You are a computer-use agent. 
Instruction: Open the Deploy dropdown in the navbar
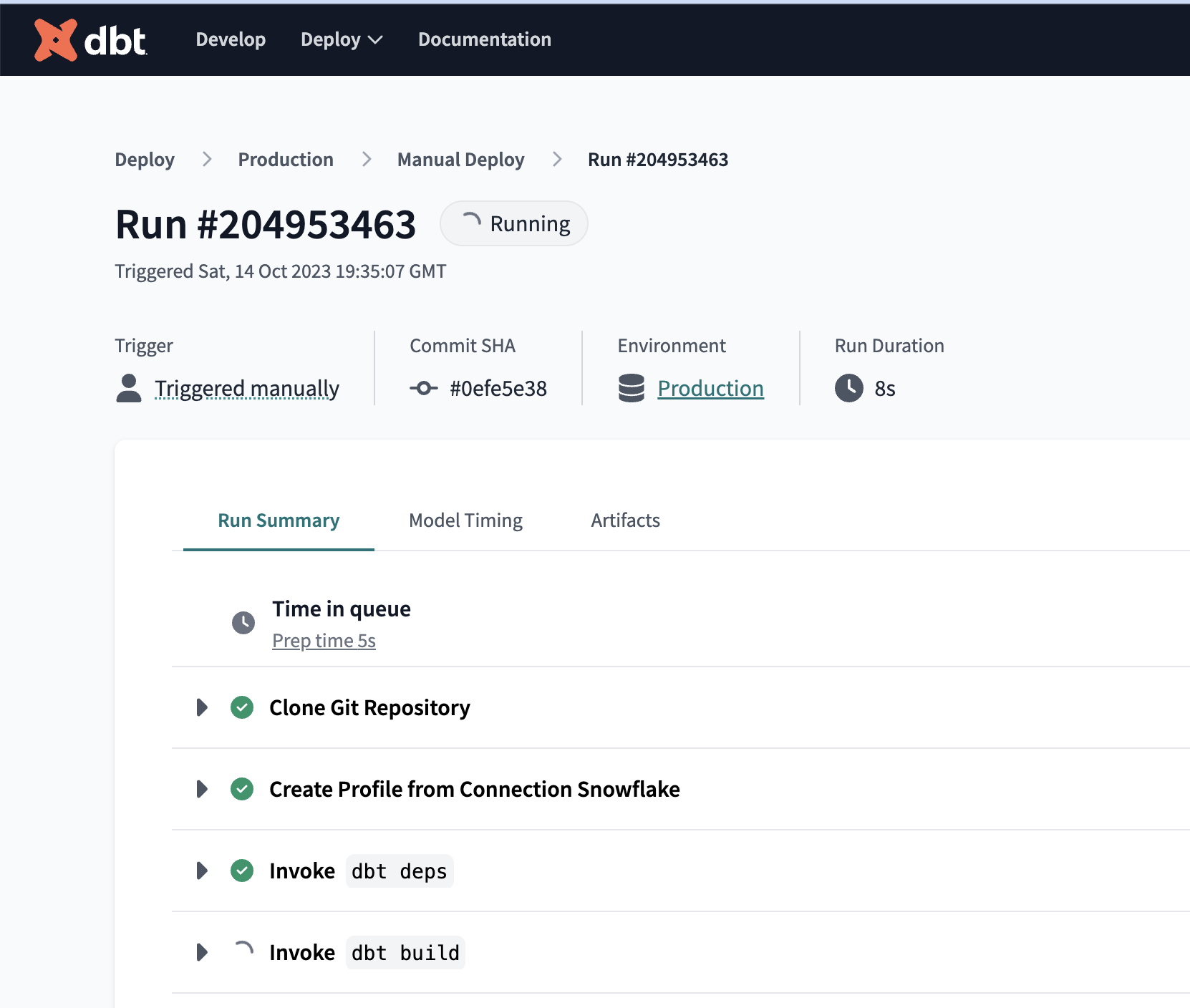point(342,39)
